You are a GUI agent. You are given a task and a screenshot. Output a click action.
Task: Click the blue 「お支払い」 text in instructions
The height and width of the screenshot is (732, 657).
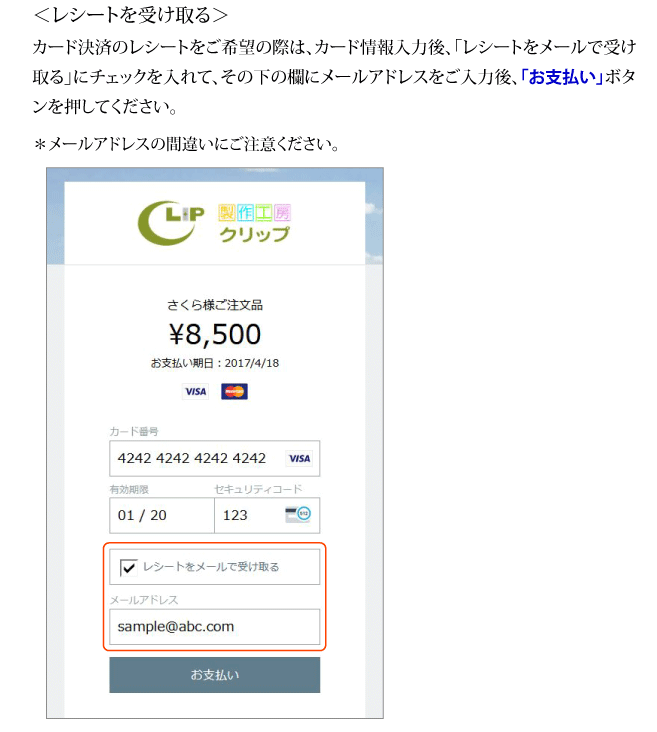[562, 77]
